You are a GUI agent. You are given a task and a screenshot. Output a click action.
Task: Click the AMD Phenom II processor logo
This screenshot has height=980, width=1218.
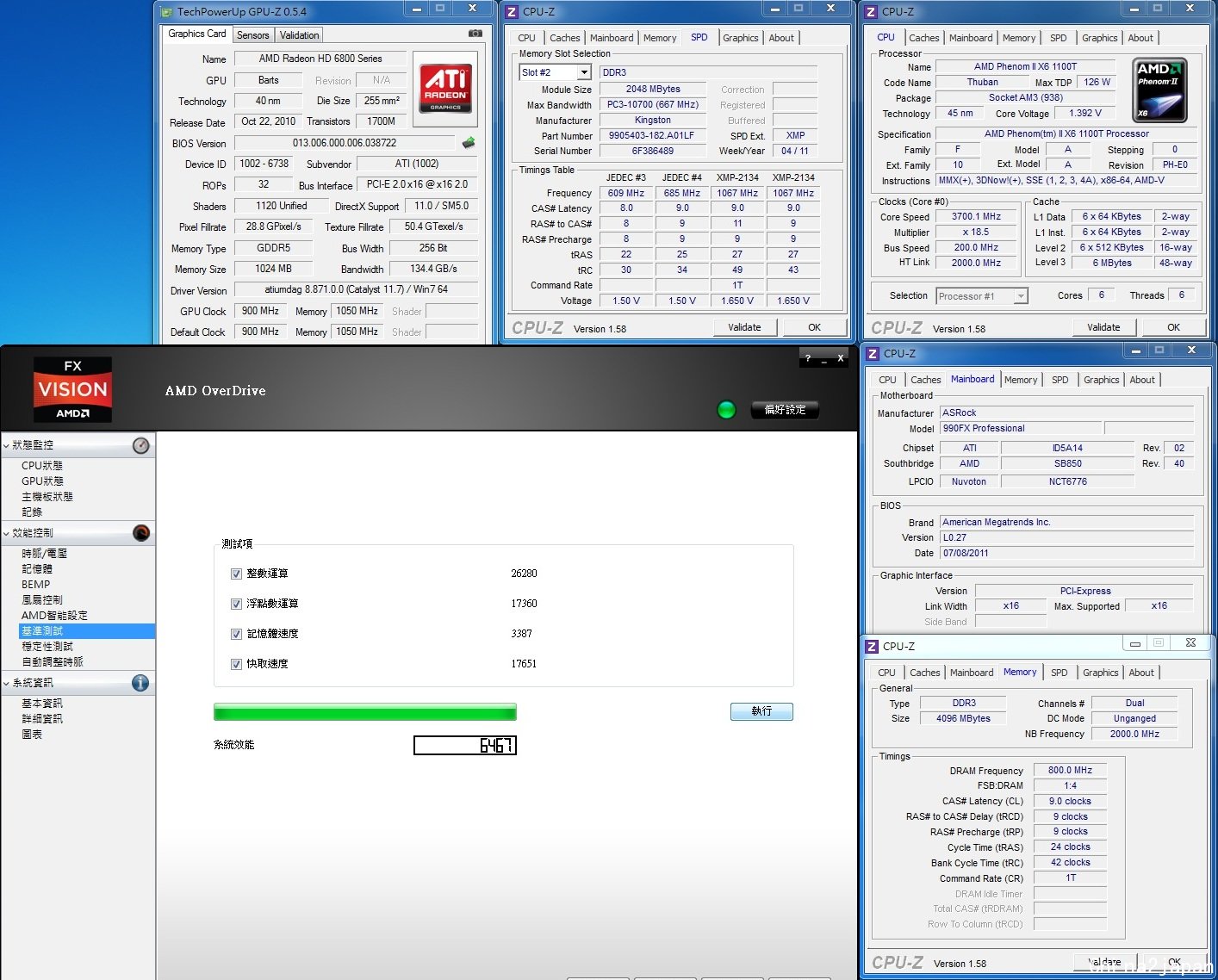1160,90
